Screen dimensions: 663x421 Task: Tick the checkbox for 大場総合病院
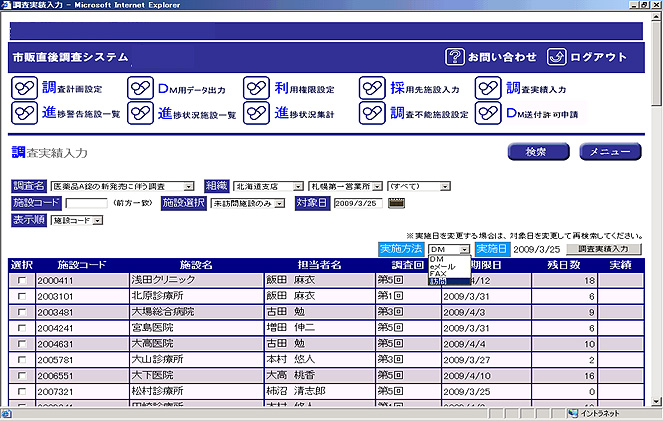coord(22,312)
